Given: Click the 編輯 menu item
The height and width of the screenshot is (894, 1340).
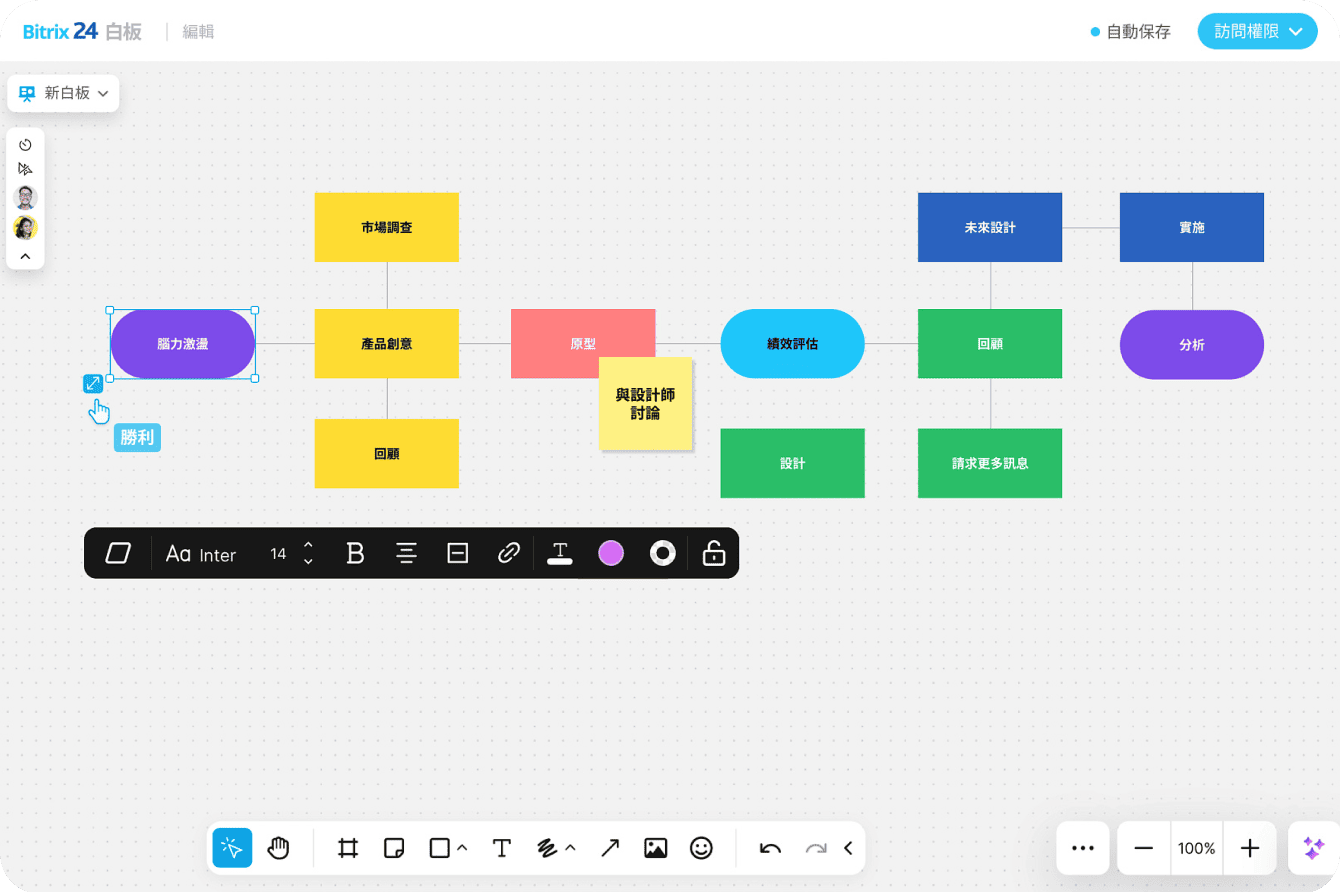Looking at the screenshot, I should [198, 32].
